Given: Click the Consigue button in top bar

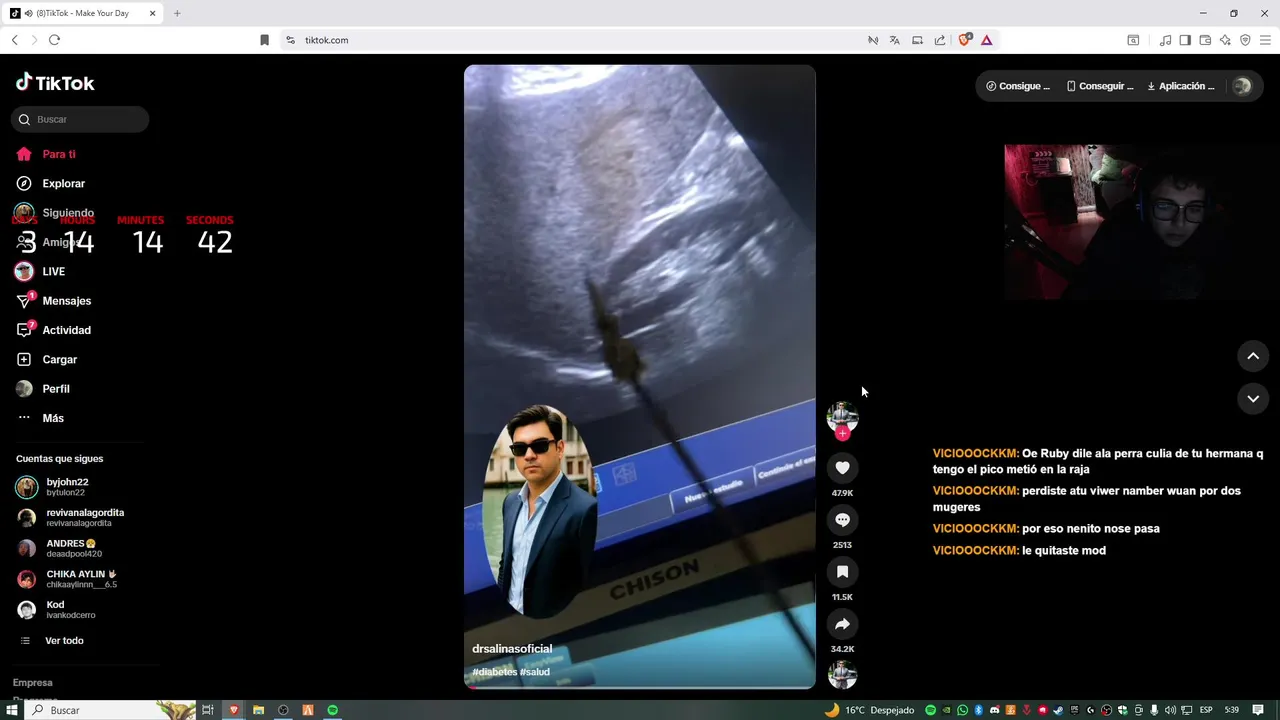Looking at the screenshot, I should coord(1018,86).
